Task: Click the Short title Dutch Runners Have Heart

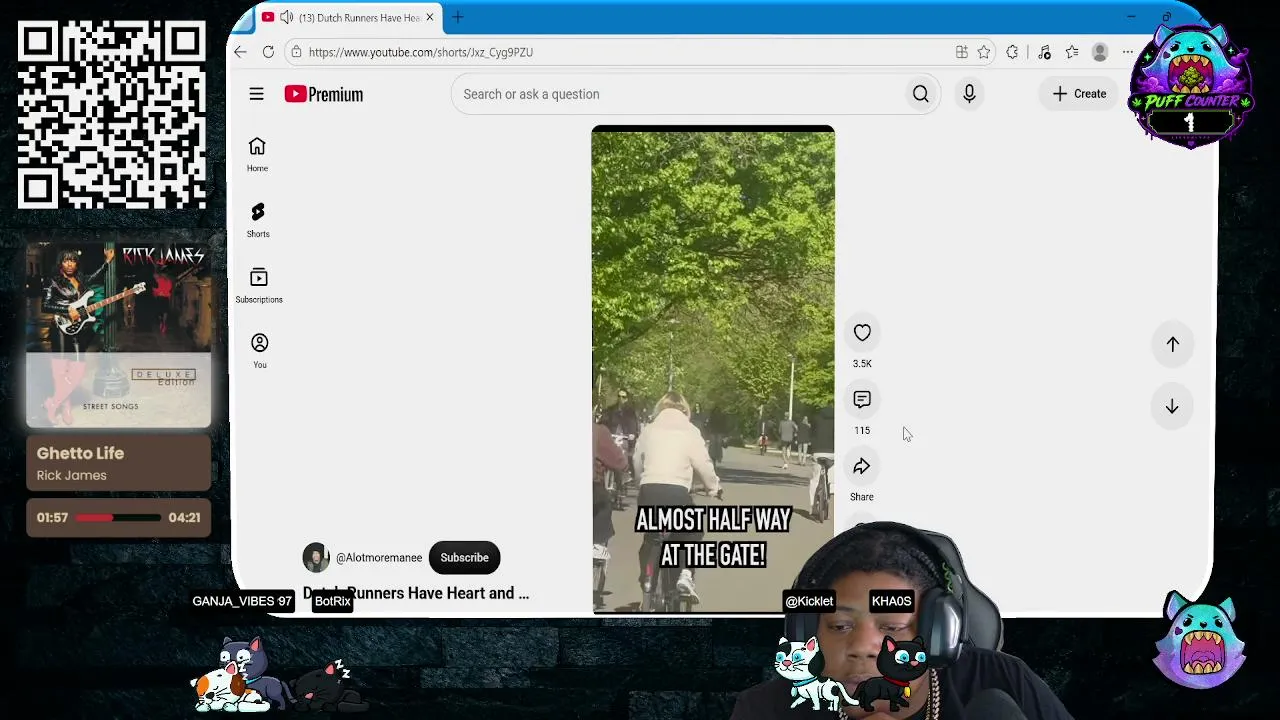Action: pyautogui.click(x=416, y=593)
